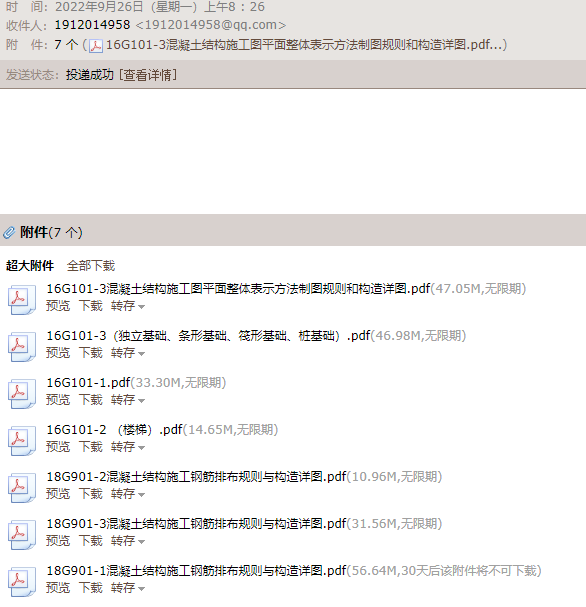This screenshot has height=607, width=586.
Task: Download 18G901-3 31.56M pdf
Action: (91, 540)
